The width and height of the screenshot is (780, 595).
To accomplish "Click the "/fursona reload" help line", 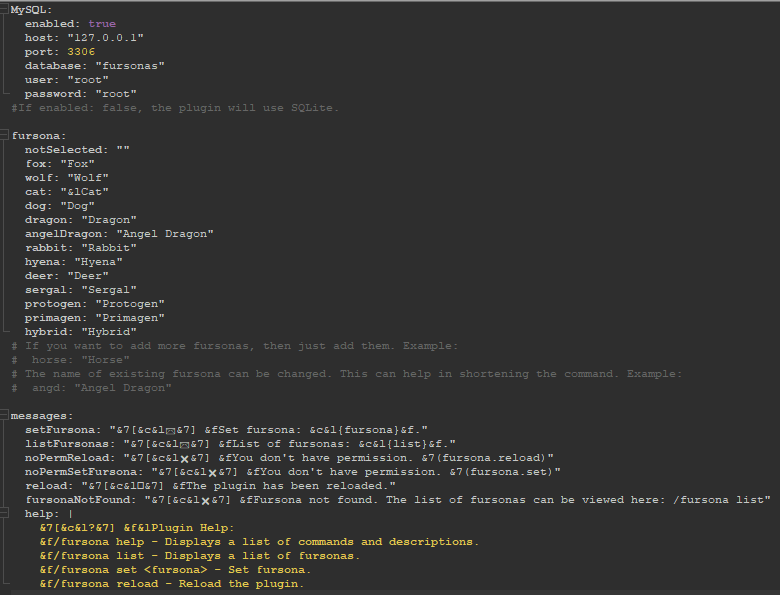I will pos(170,583).
